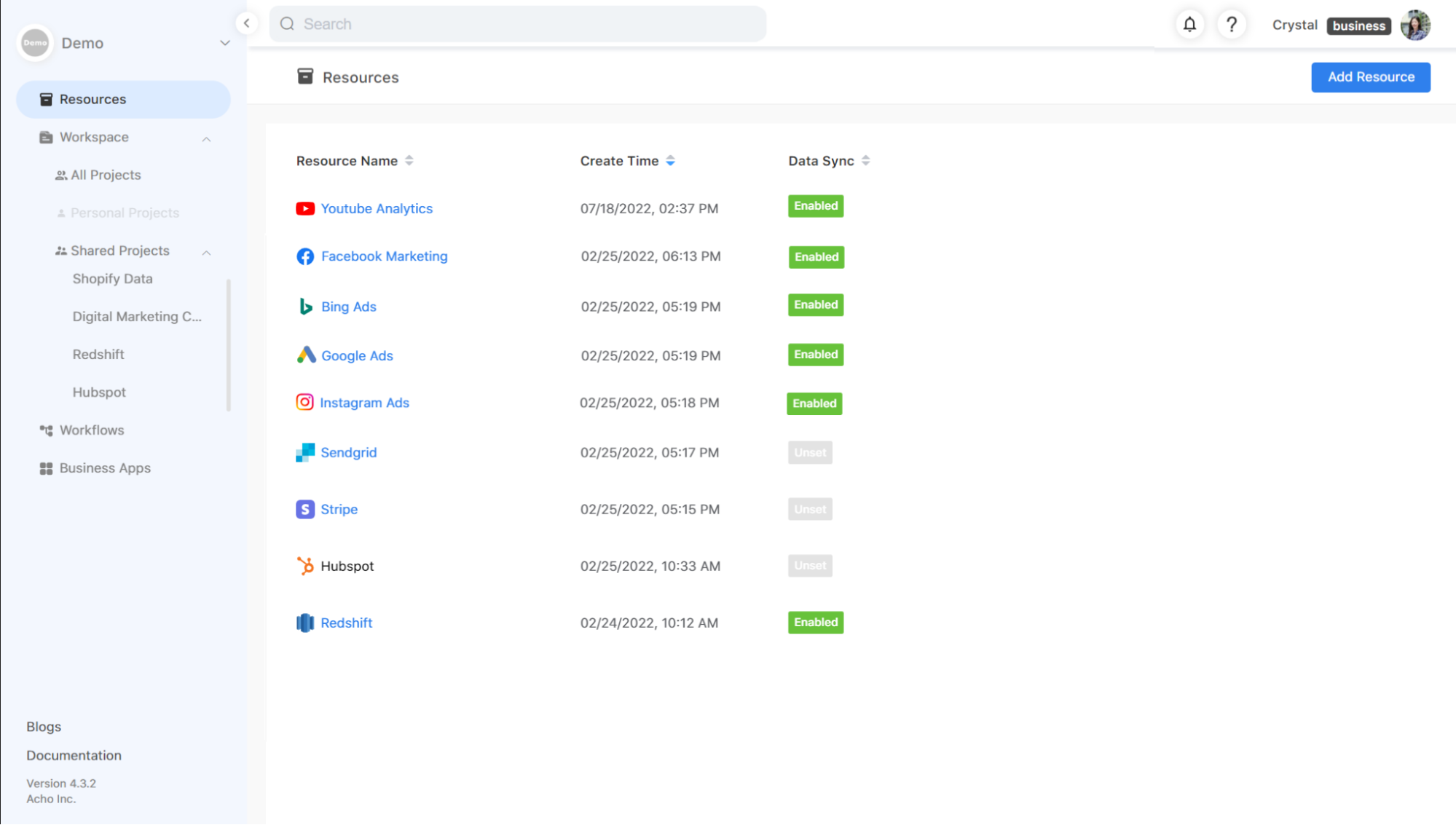Click the user profile avatar picture
Viewport: 1456px width, 825px height.
pos(1415,25)
